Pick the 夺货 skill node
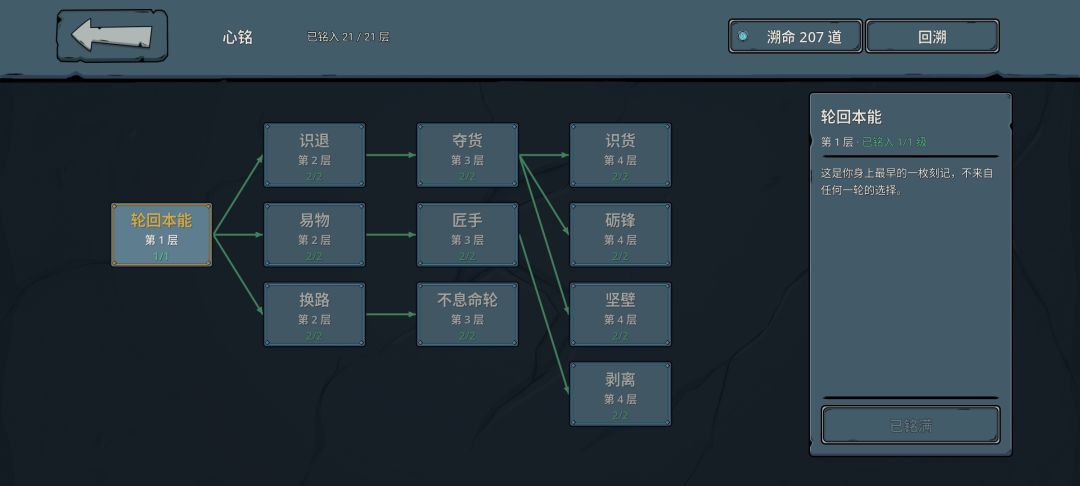This screenshot has width=1080, height=486. [x=467, y=155]
